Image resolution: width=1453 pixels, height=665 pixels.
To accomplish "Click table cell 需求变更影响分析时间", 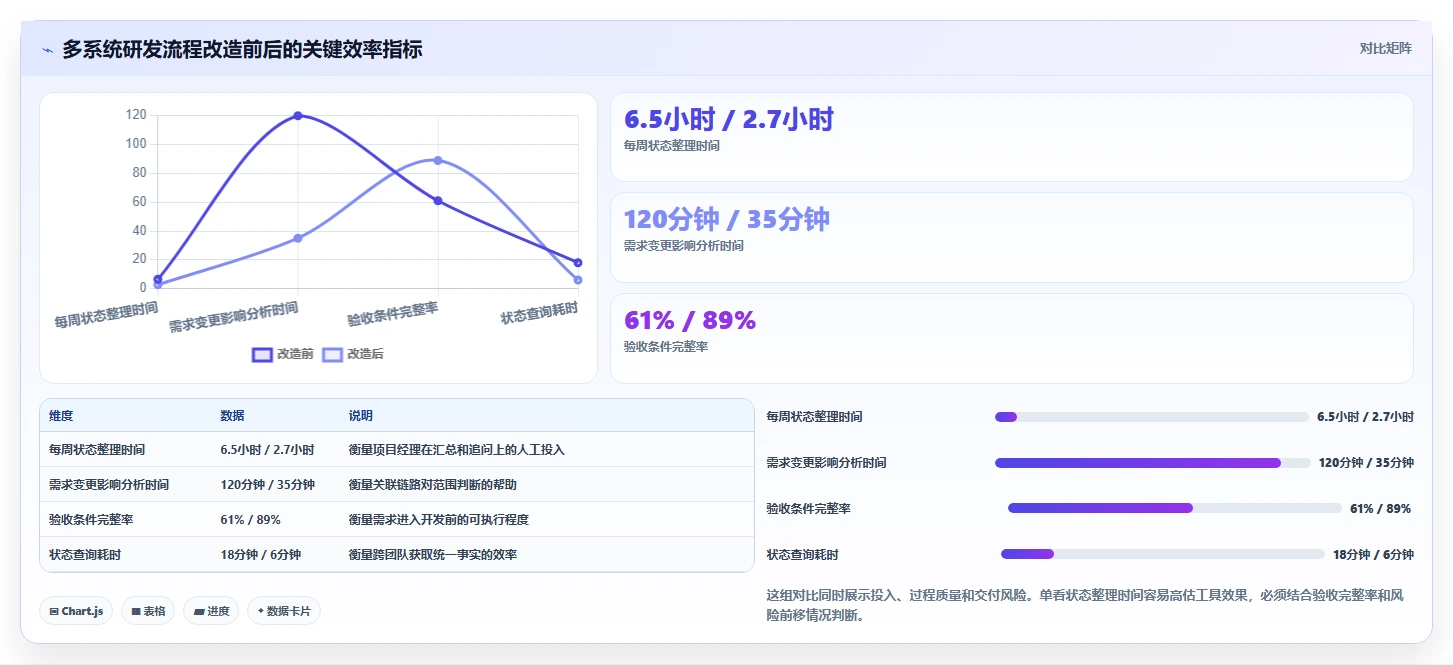I will point(109,485).
